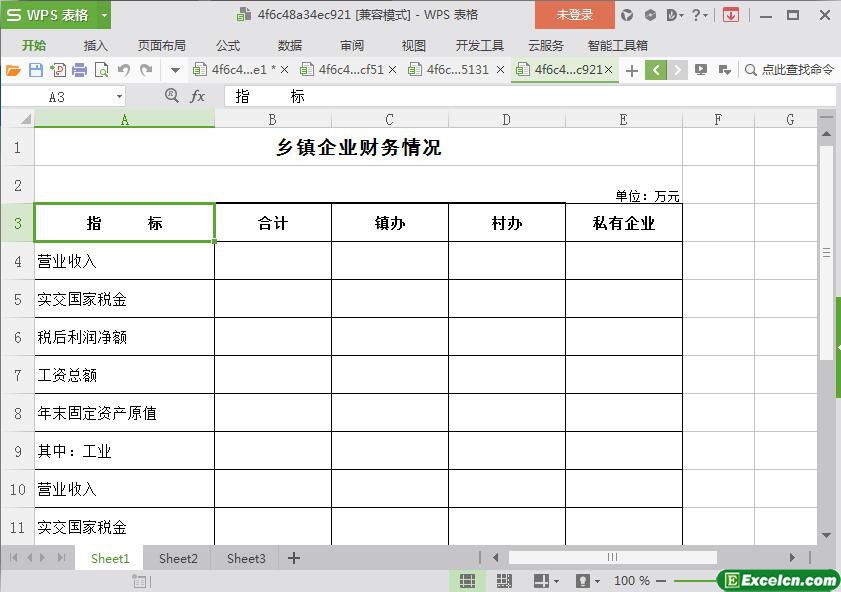Open the 审阅 ribbon tab
The height and width of the screenshot is (592, 841).
(x=352, y=46)
